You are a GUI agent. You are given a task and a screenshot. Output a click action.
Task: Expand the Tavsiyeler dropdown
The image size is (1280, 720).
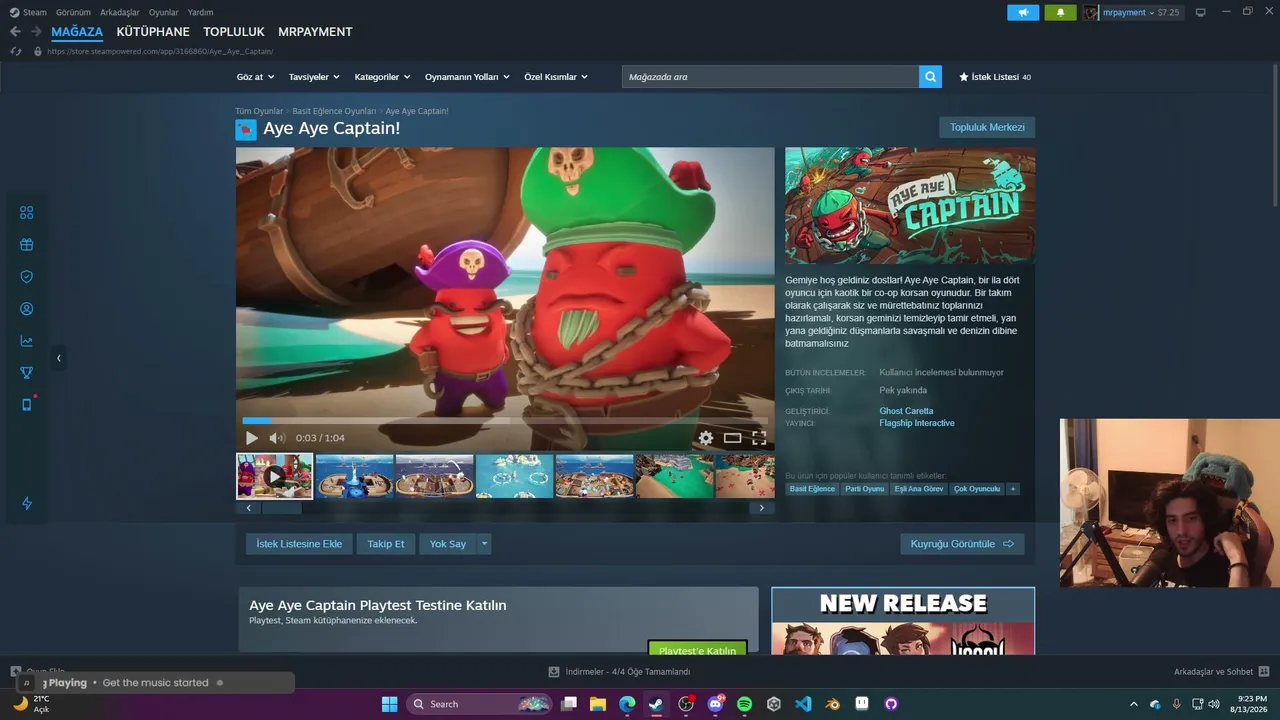pyautogui.click(x=314, y=77)
